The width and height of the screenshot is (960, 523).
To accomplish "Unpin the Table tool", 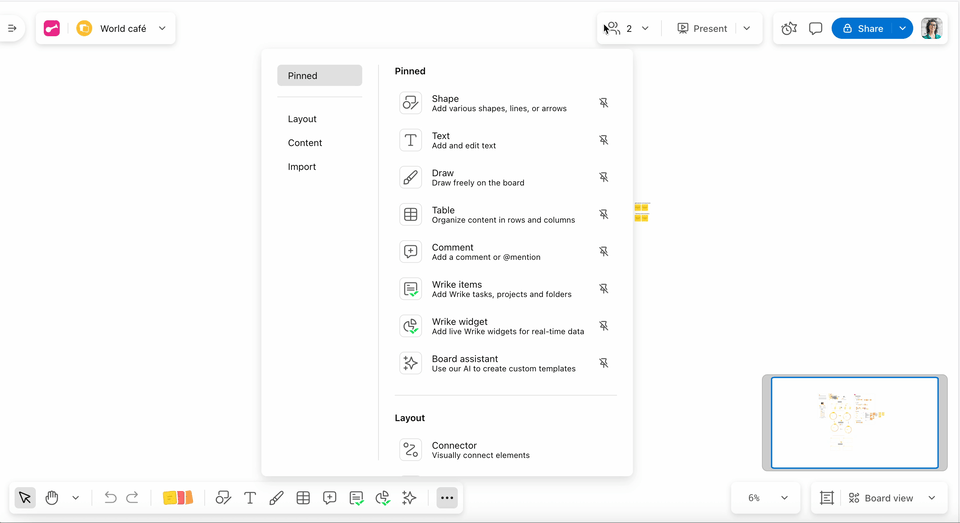I will tap(604, 214).
